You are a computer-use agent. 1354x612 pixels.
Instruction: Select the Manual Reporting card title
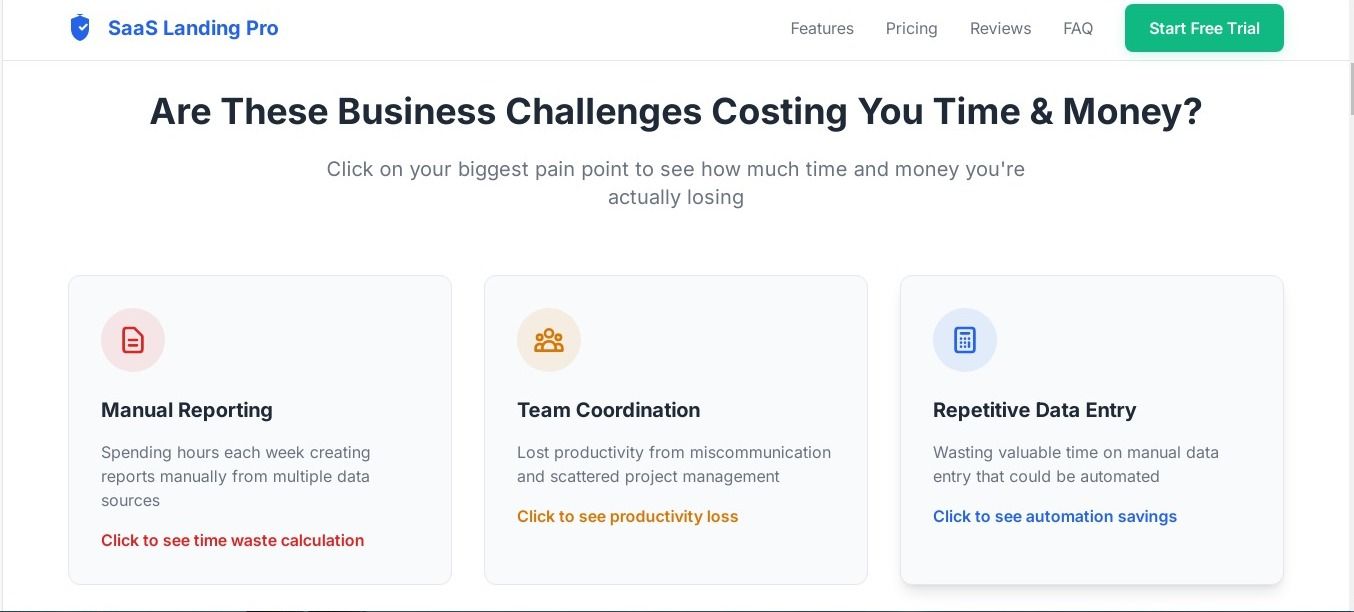187,410
